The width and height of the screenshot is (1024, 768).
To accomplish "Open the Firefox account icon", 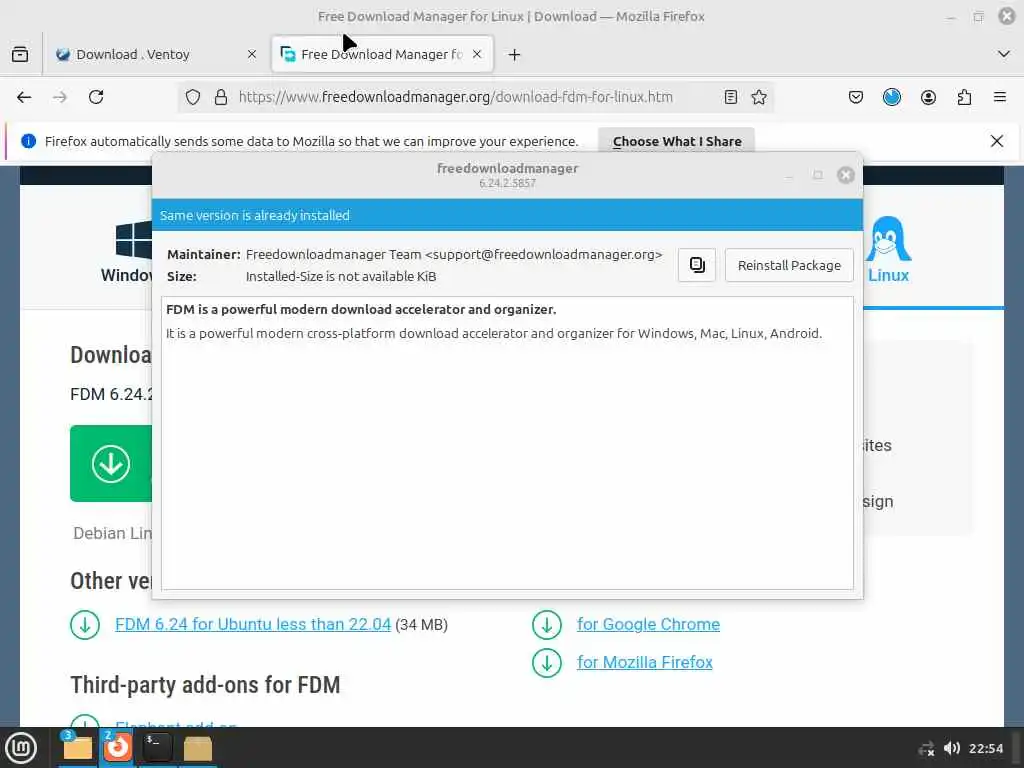I will [928, 97].
